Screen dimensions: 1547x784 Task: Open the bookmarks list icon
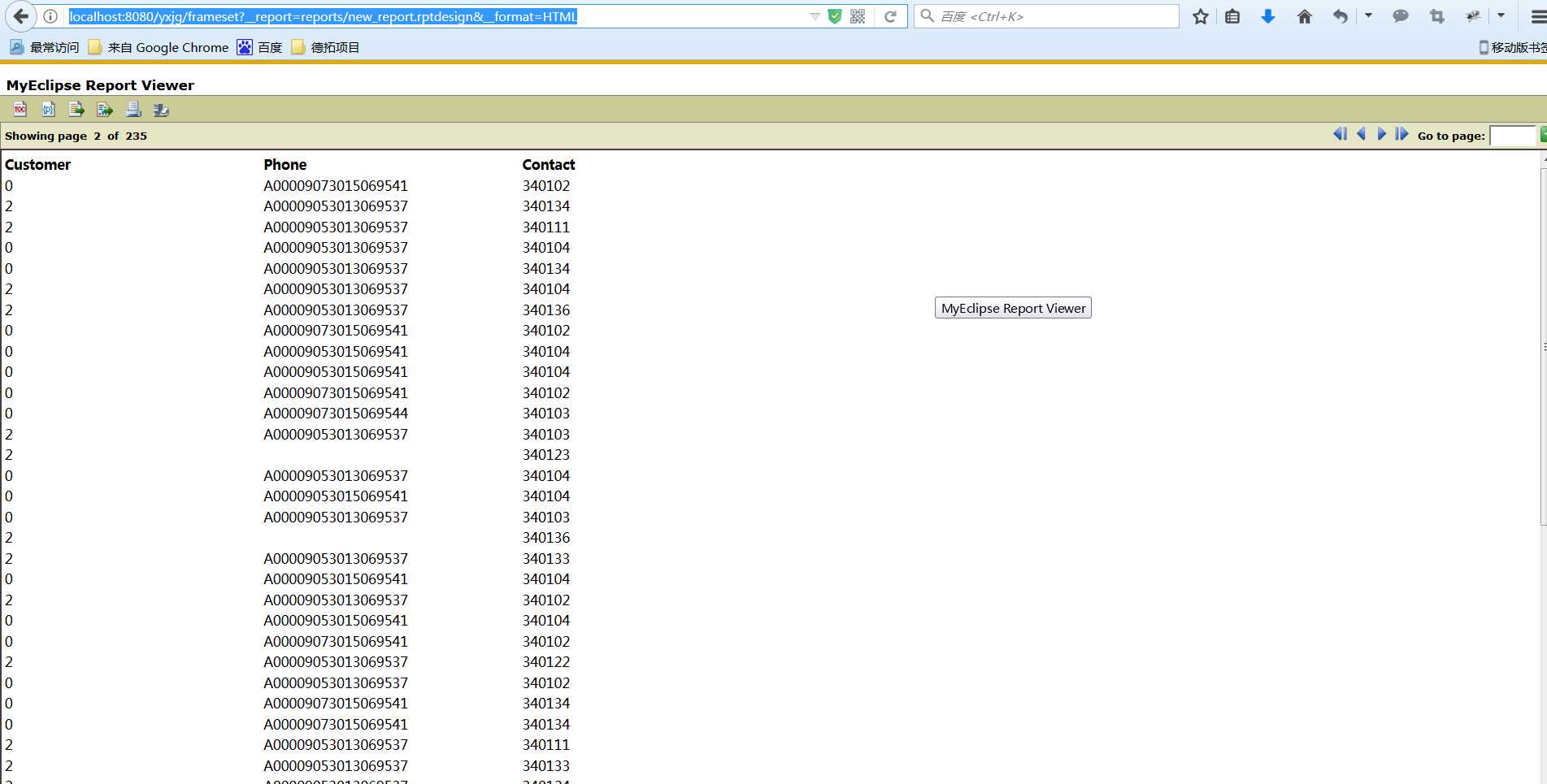click(x=1232, y=16)
